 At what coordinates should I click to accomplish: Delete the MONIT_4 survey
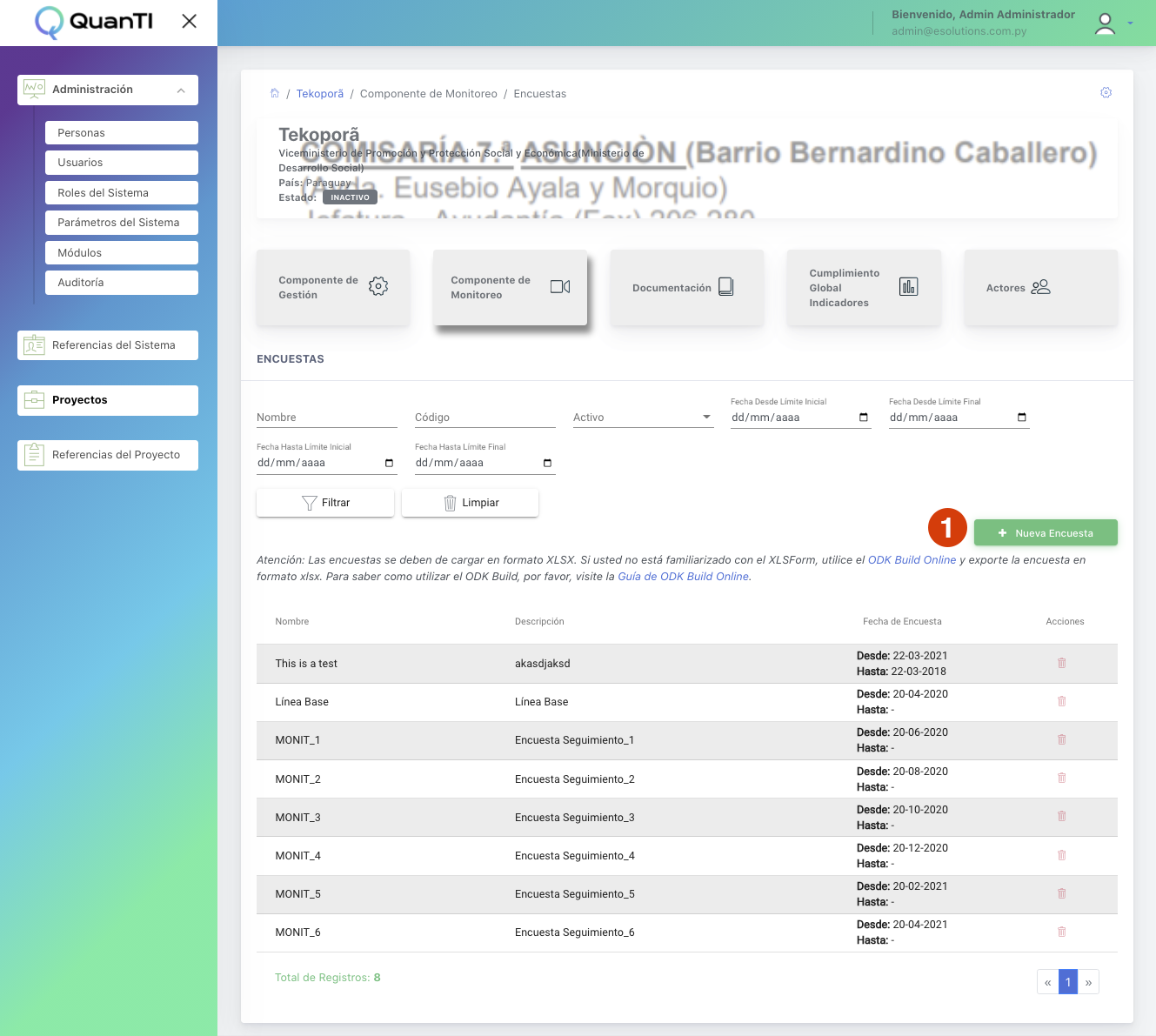(x=1062, y=855)
